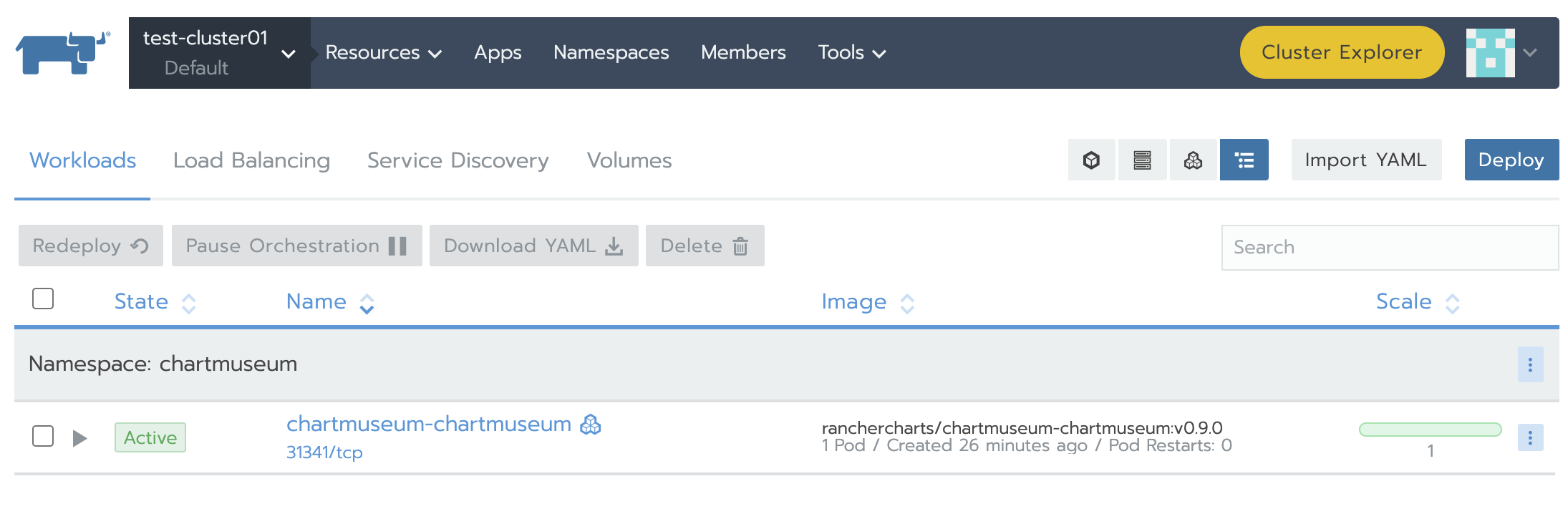Click the Cluster Explorer button
This screenshot has width=1568, height=514.
click(x=1342, y=52)
